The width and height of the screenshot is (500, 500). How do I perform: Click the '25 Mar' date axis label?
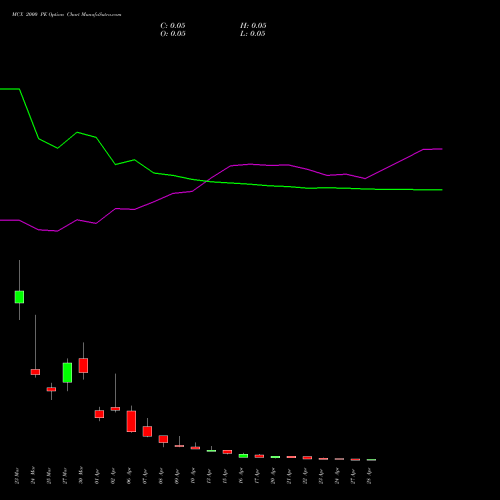49,476
